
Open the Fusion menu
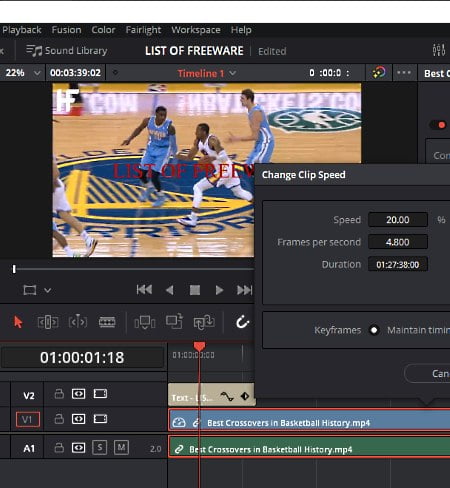pos(66,30)
